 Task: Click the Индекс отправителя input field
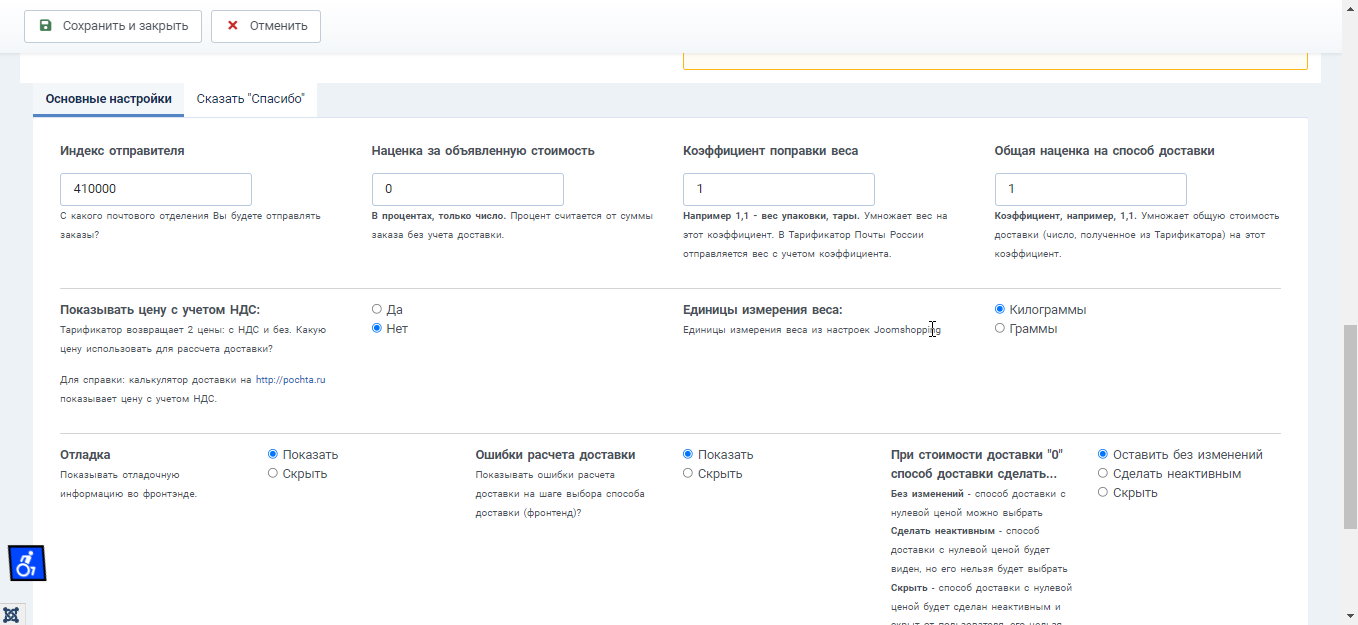pos(156,189)
